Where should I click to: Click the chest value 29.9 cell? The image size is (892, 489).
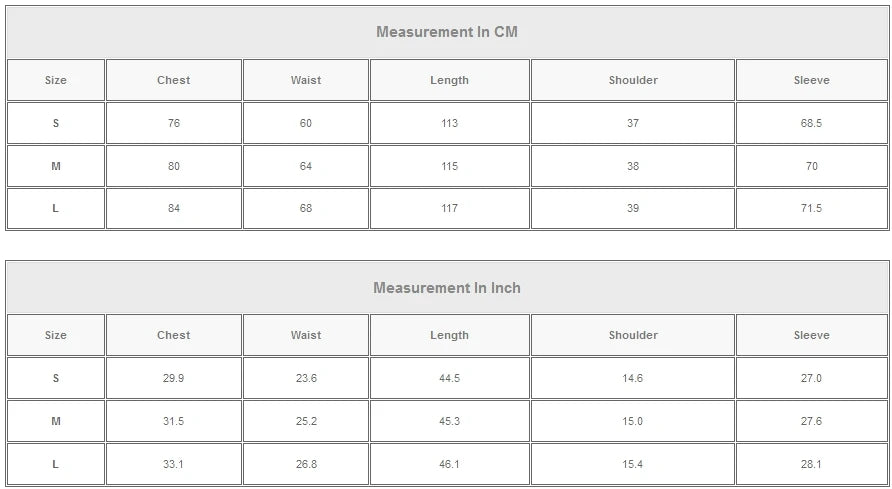[x=173, y=378]
